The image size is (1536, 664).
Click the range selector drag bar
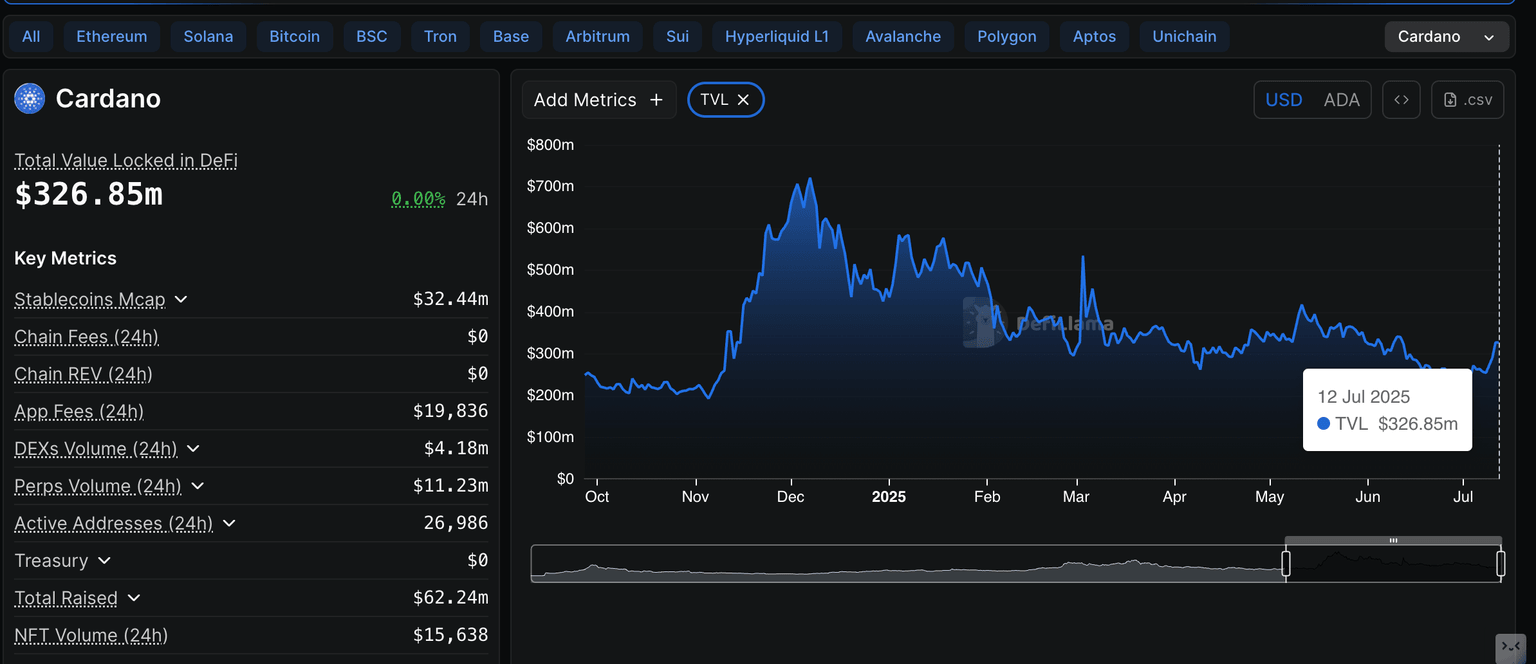1393,541
